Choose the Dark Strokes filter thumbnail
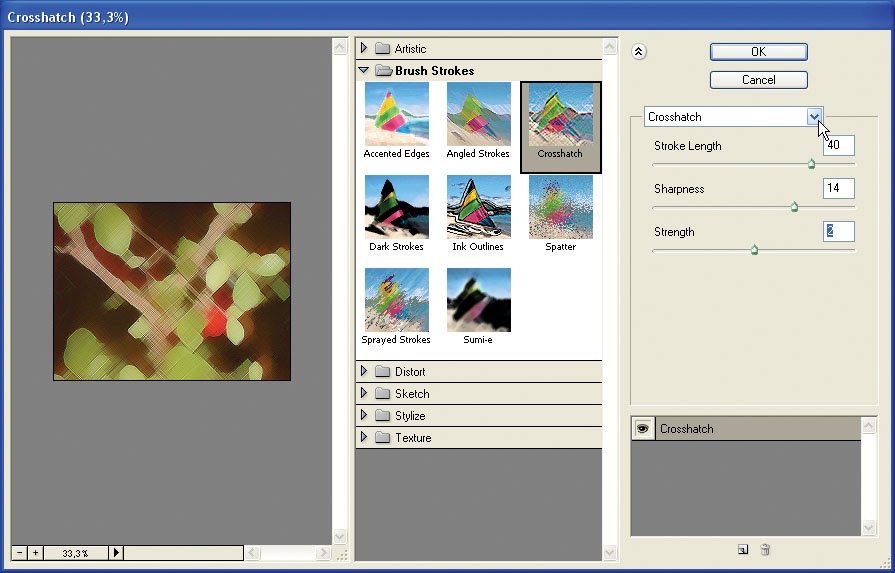 [x=397, y=207]
